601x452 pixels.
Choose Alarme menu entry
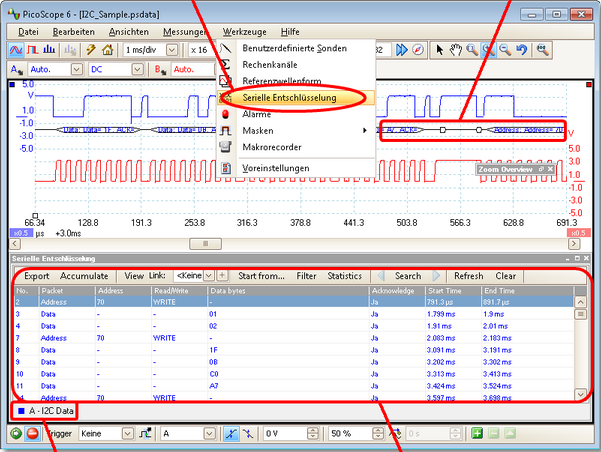(x=295, y=114)
